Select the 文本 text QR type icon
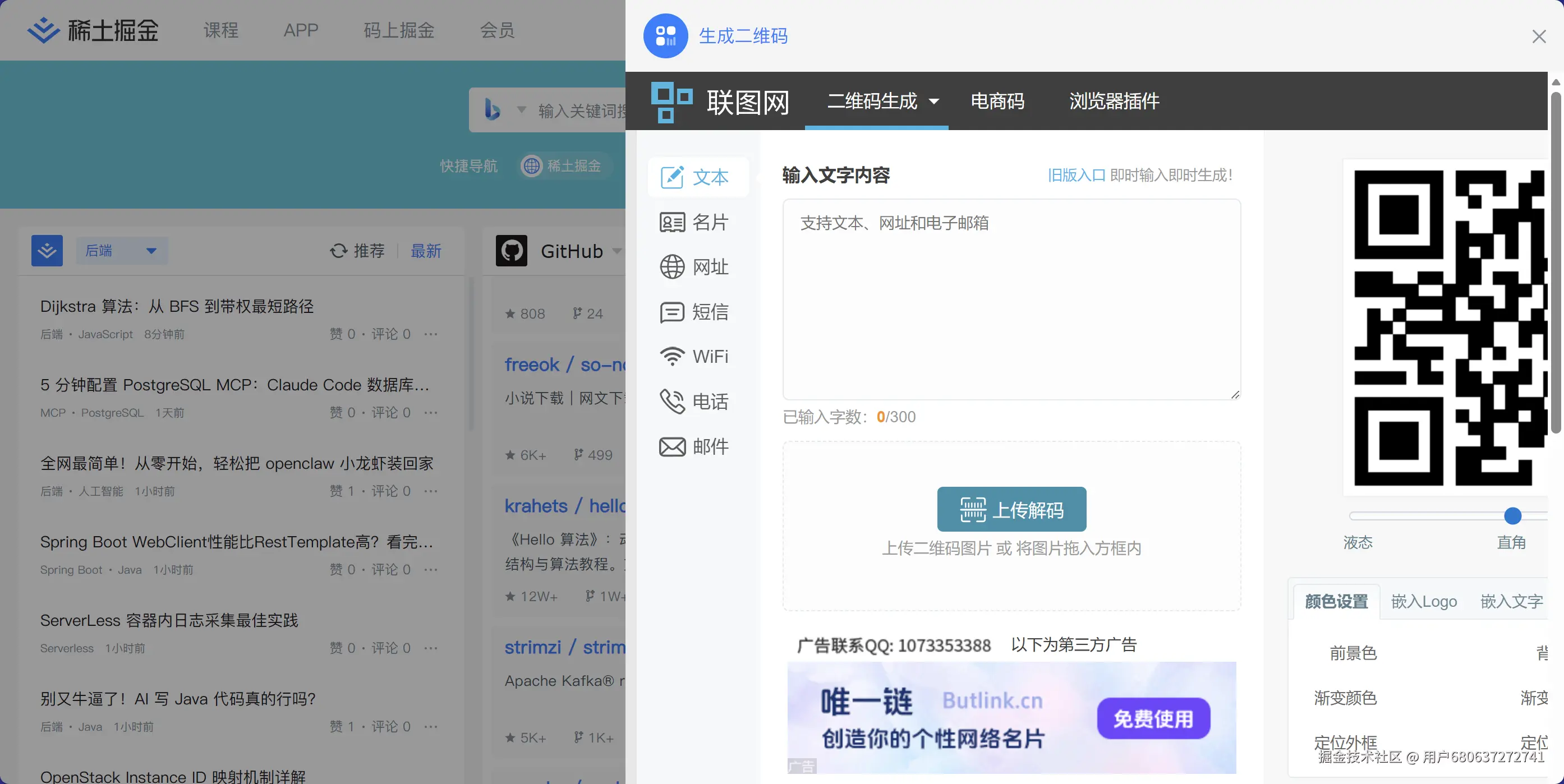Screen dimensions: 1564x784 point(672,177)
